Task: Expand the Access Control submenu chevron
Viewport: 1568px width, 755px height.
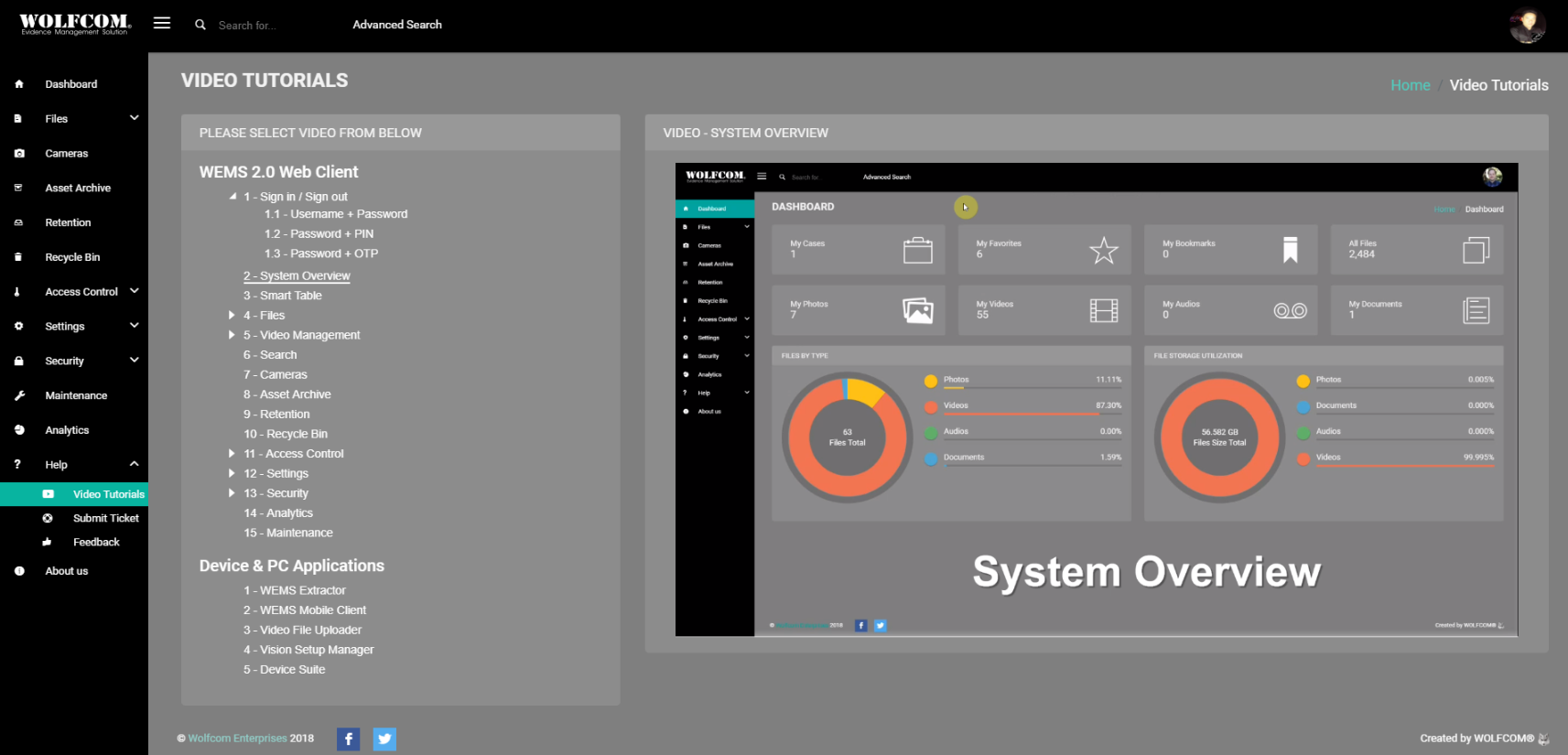Action: click(135, 291)
